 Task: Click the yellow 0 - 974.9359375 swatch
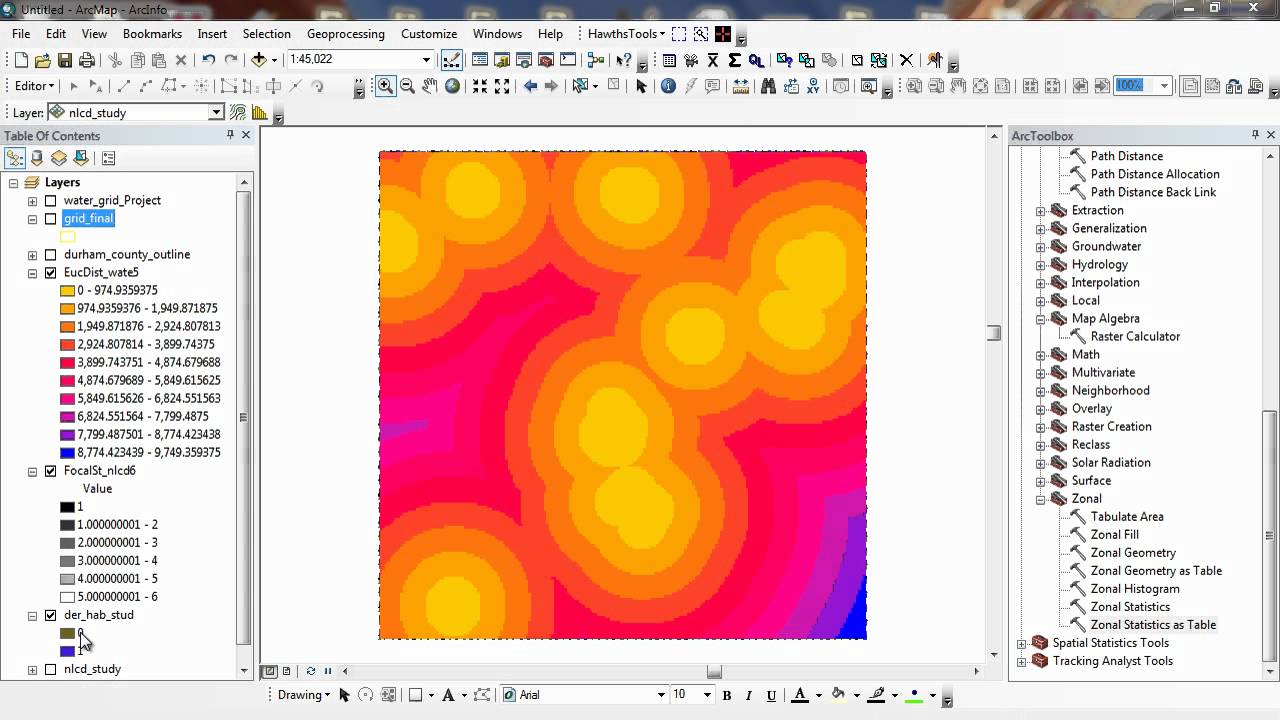point(67,291)
